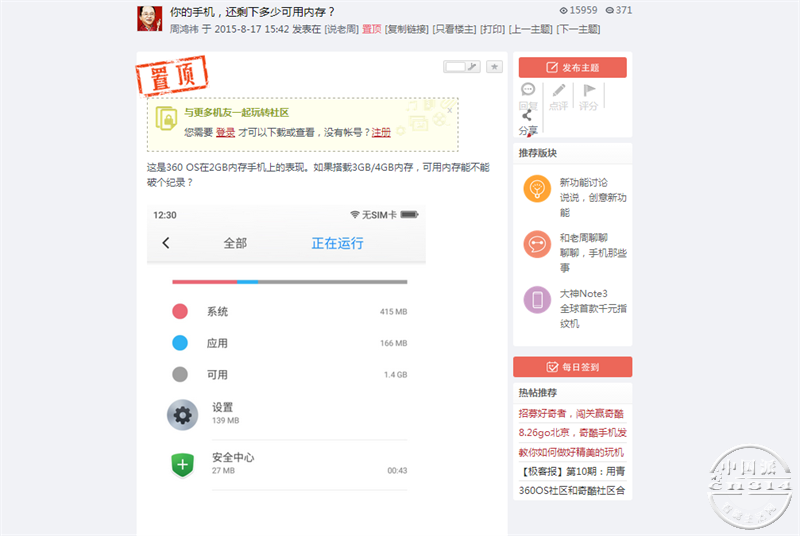Click the 每日签到 button
Image resolution: width=800 pixels, height=536 pixels.
572,367
